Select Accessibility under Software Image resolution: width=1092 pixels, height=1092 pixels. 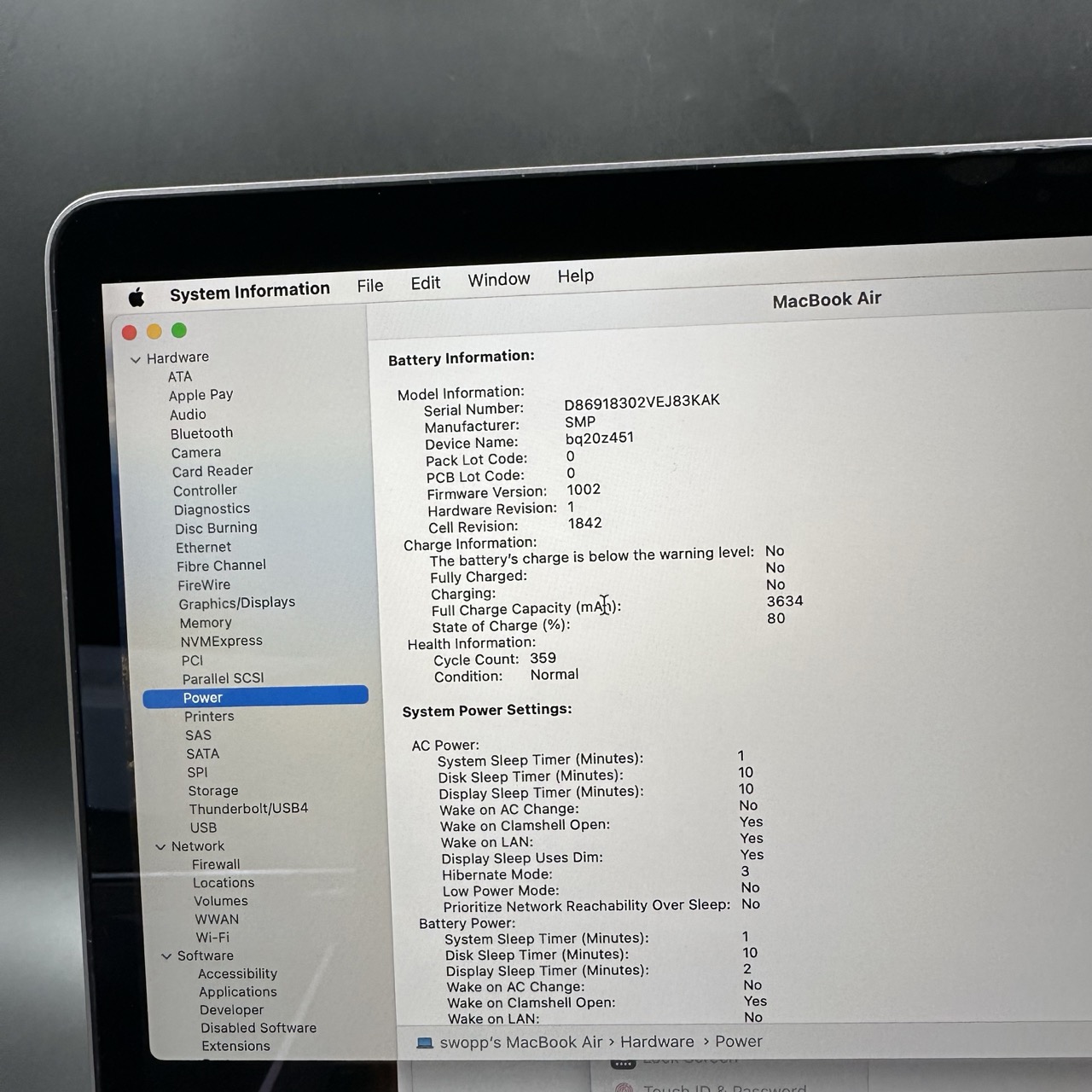click(237, 974)
